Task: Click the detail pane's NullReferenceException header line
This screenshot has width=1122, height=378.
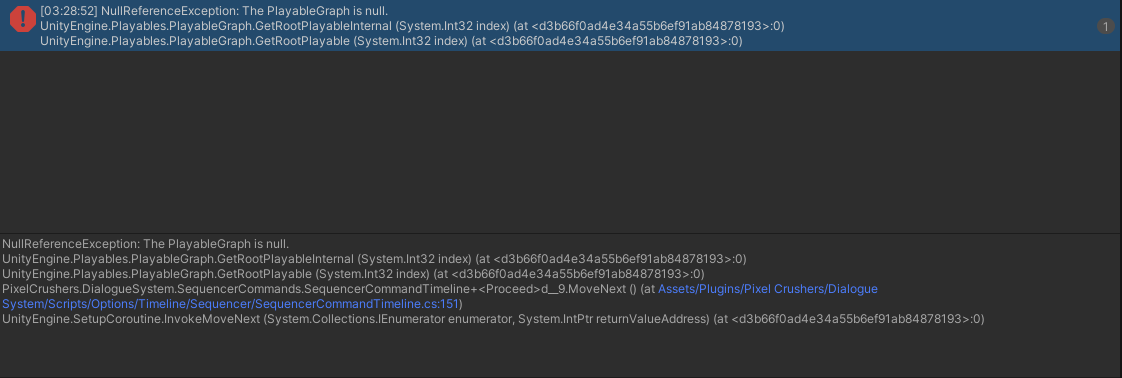Action: pyautogui.click(x=145, y=244)
